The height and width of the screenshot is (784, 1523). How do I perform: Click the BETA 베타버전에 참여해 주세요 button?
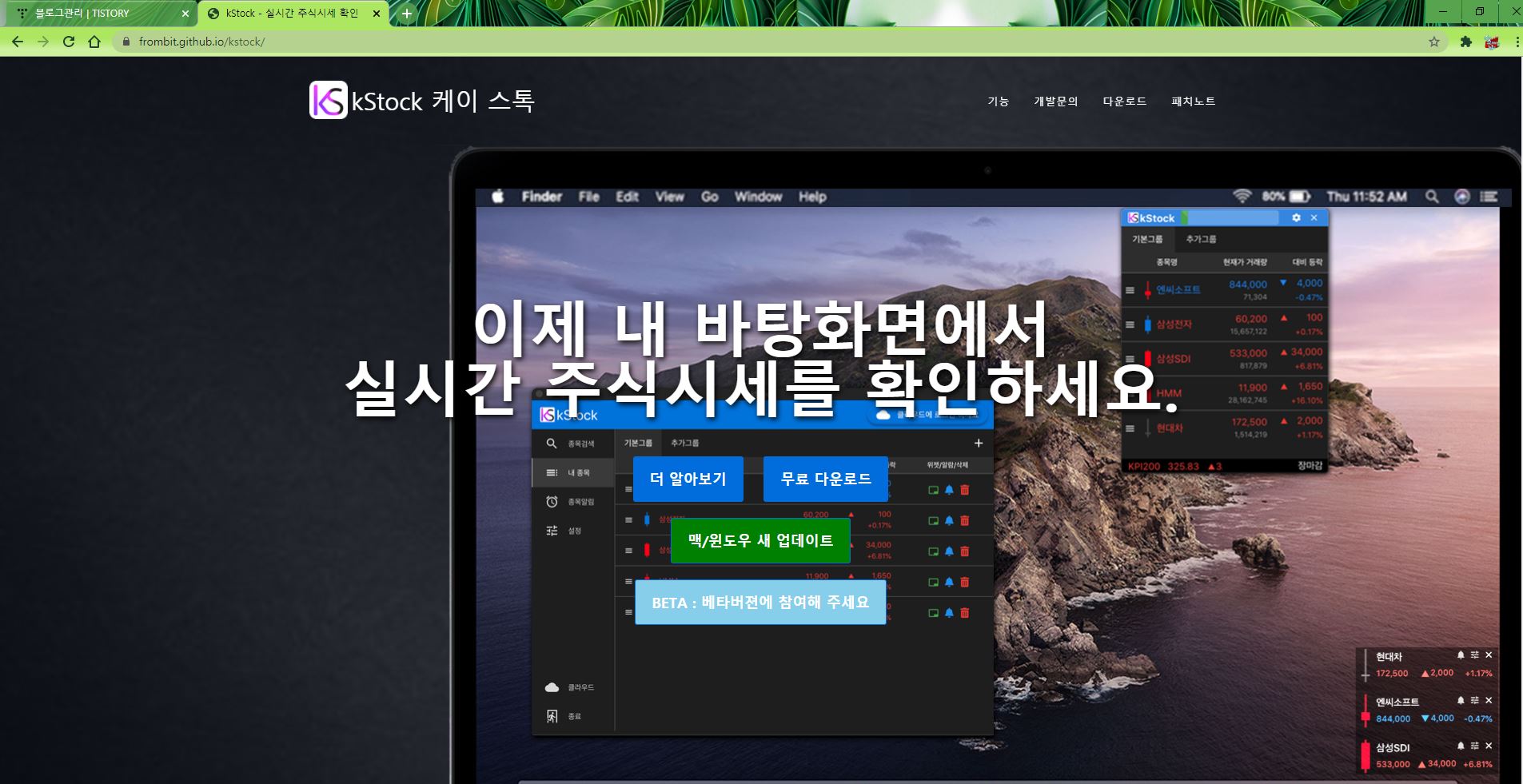pos(760,602)
